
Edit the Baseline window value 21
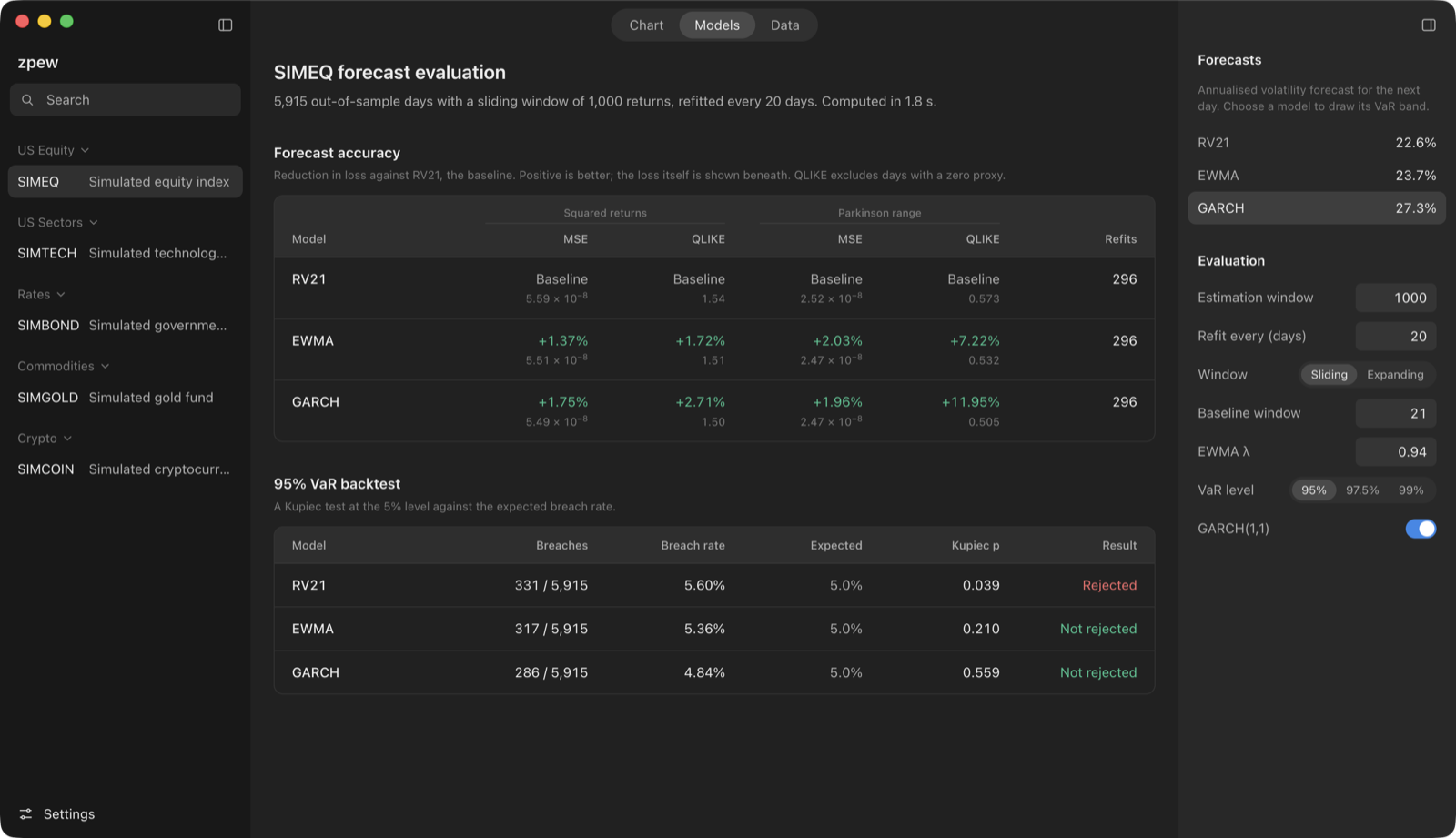(x=1396, y=413)
